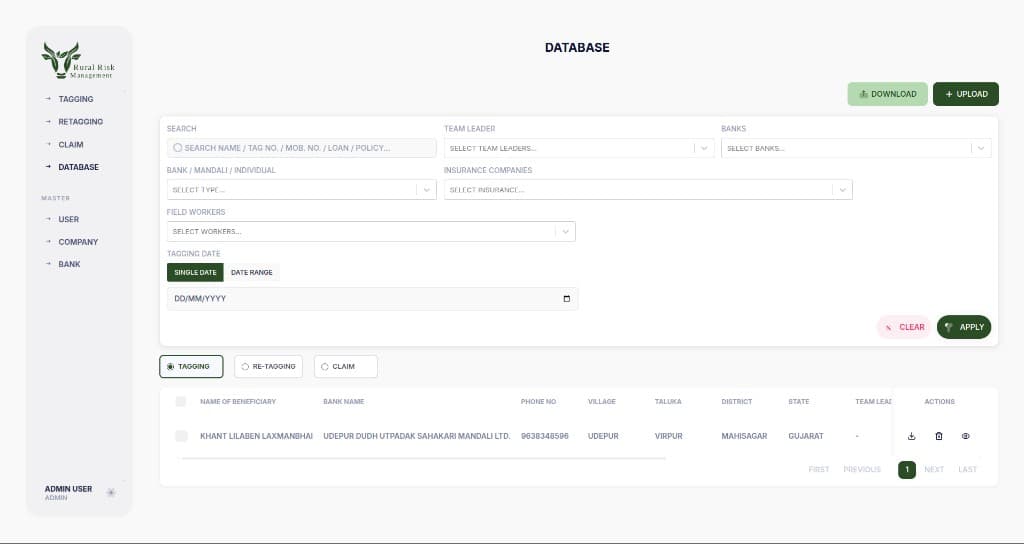Click GUJARAT state cell
1024x544 pixels.
(806, 436)
